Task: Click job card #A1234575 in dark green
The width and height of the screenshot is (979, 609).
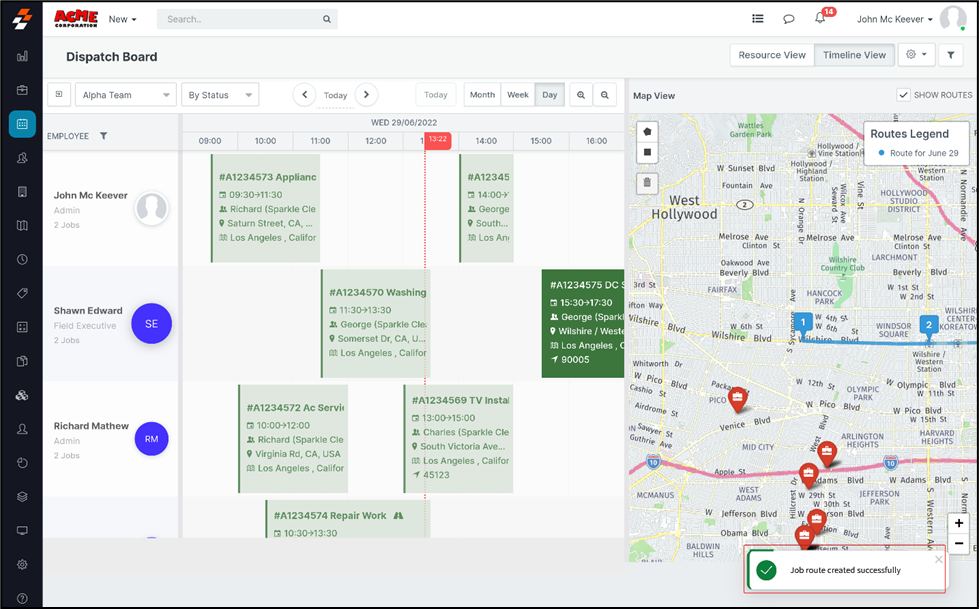Action: [x=582, y=323]
